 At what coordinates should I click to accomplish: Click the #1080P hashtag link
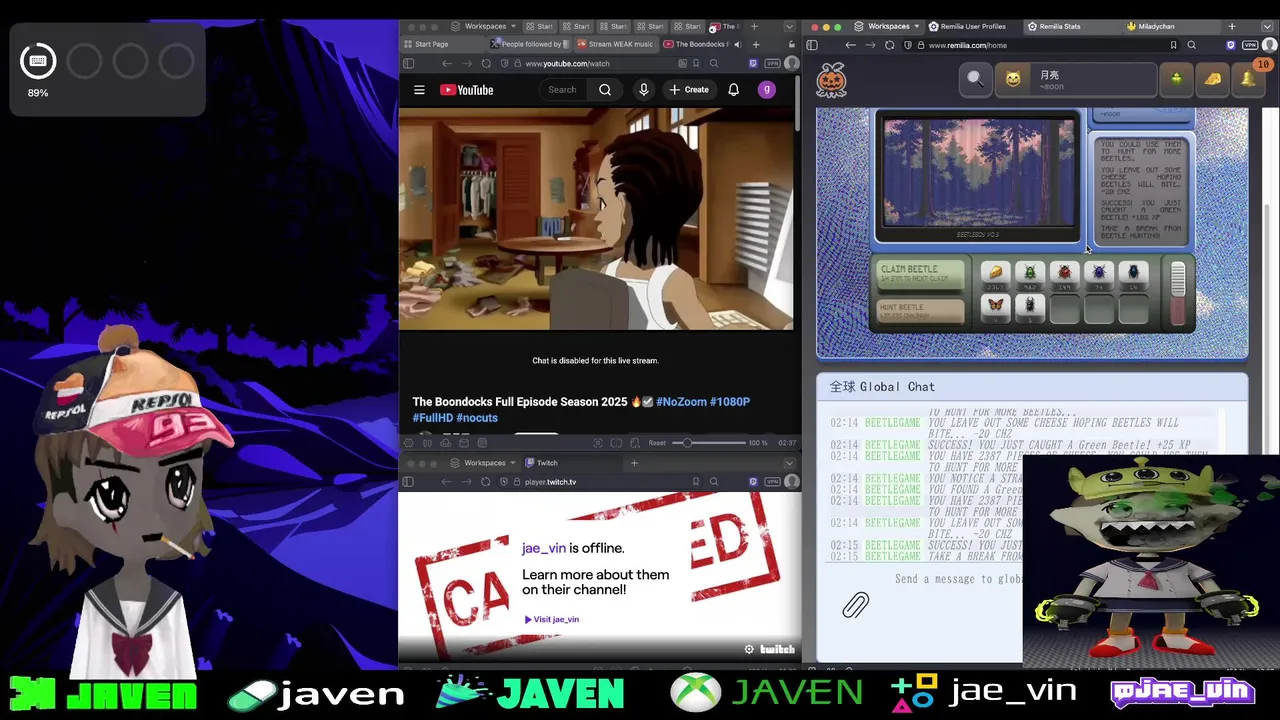[x=729, y=402]
